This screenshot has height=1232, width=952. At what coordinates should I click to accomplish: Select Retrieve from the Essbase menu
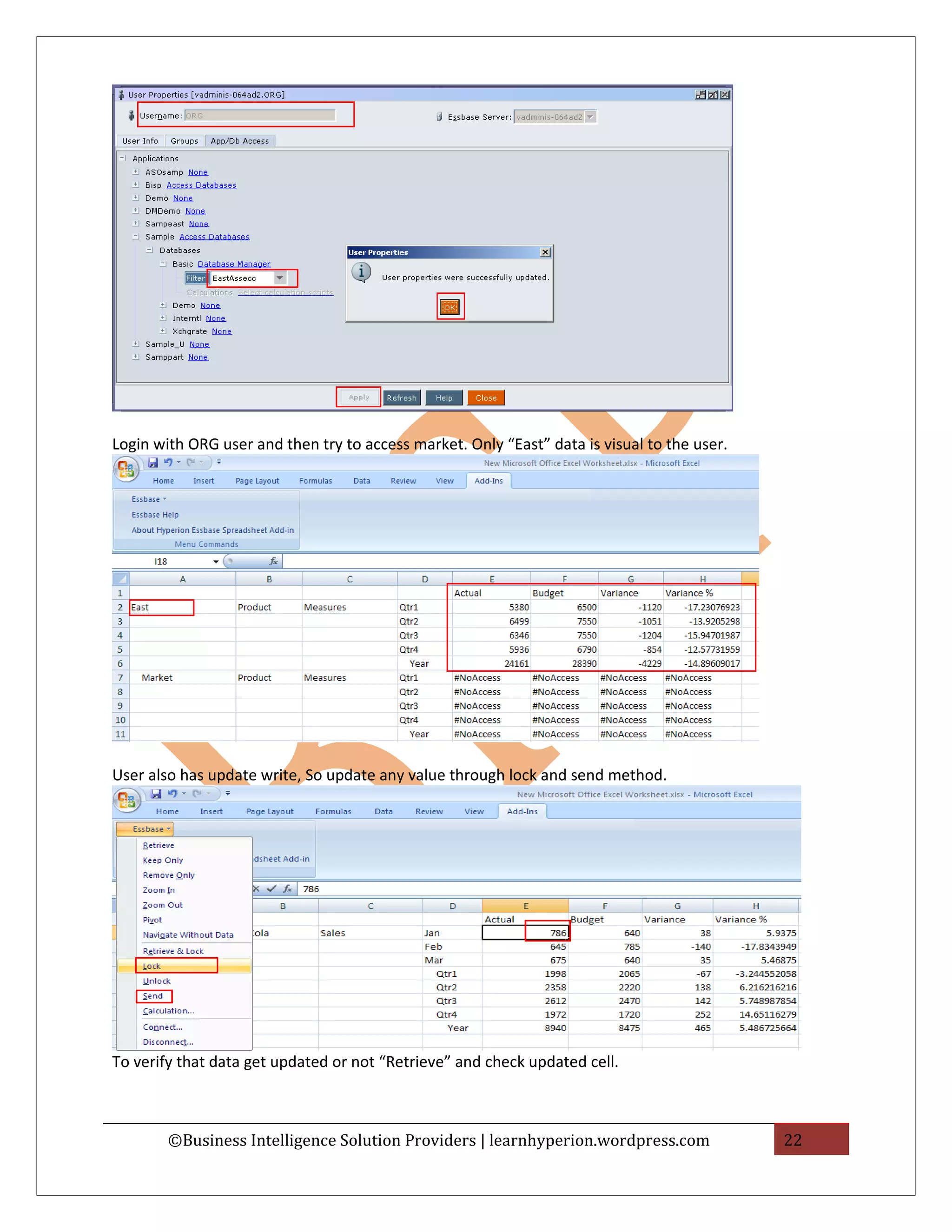point(159,845)
